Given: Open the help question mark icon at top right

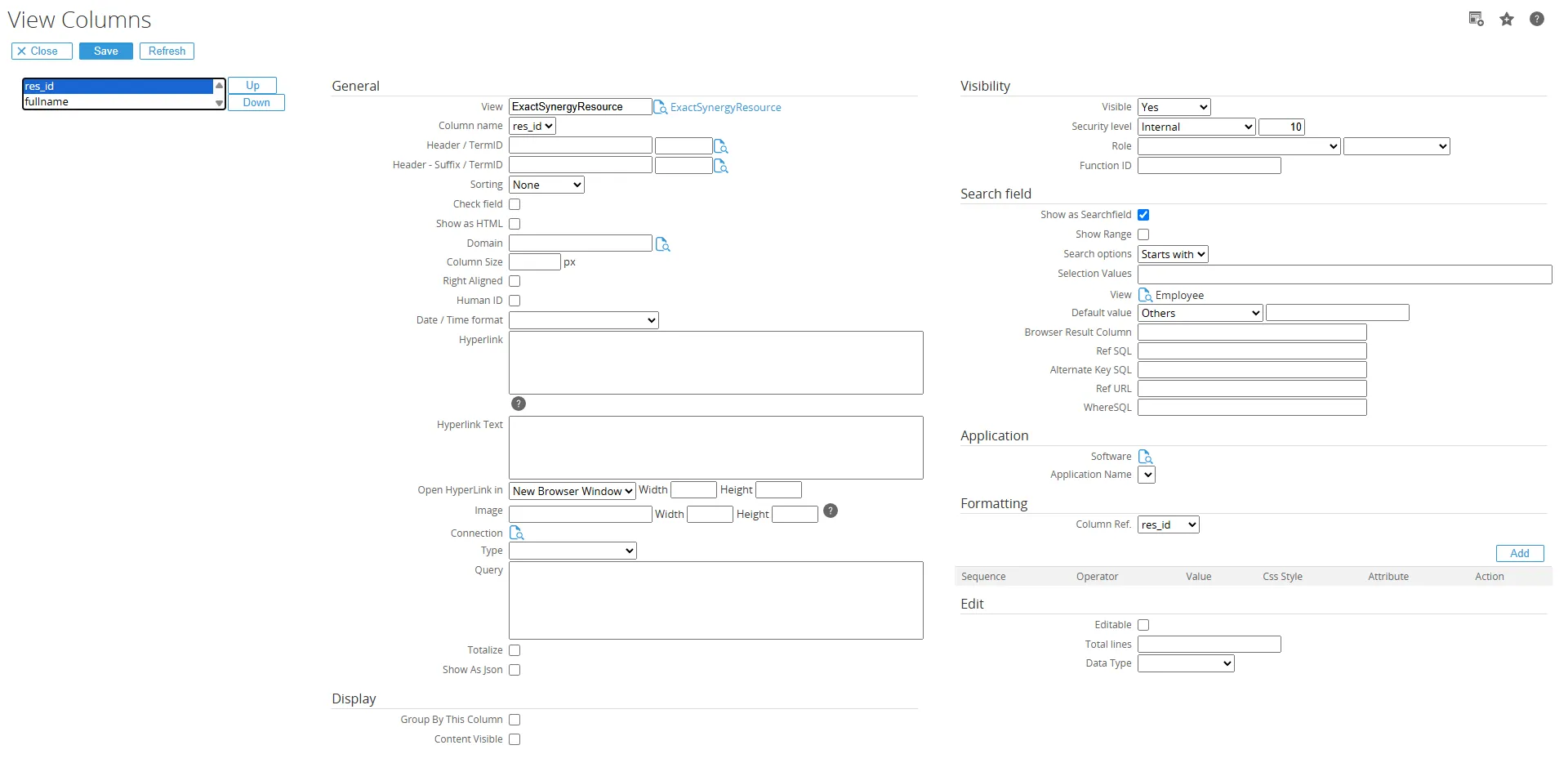Looking at the screenshot, I should tap(1537, 20).
